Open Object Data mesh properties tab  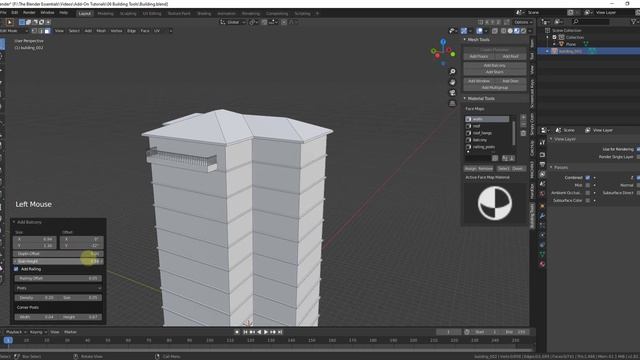(x=542, y=254)
